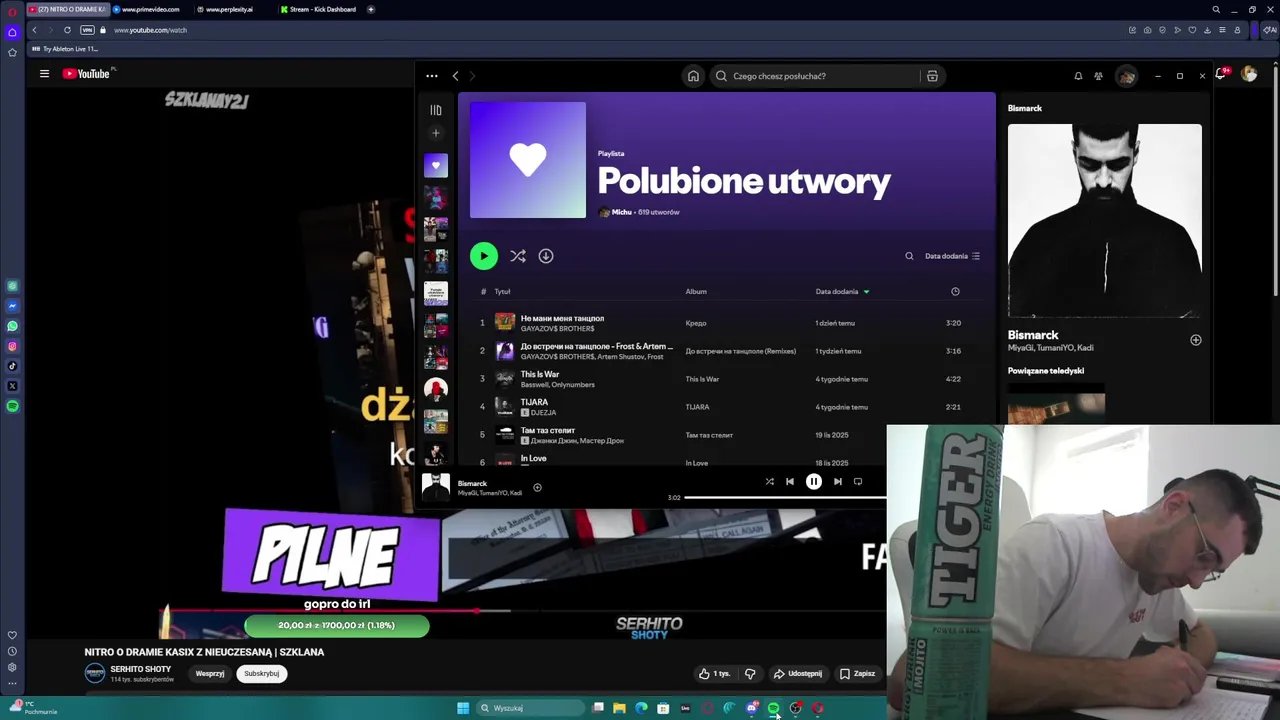This screenshot has height=720, width=1280.
Task: Go to Spotify Home
Action: (693, 76)
